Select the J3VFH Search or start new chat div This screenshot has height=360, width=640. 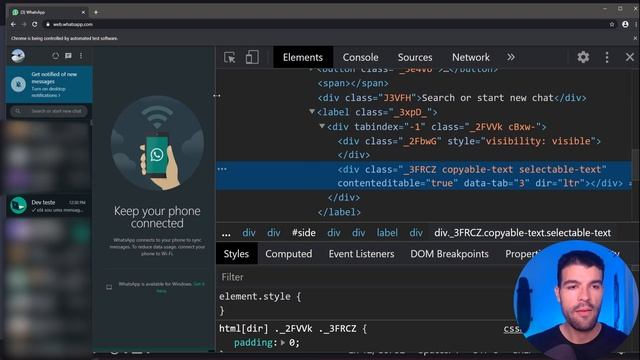pyautogui.click(x=452, y=98)
